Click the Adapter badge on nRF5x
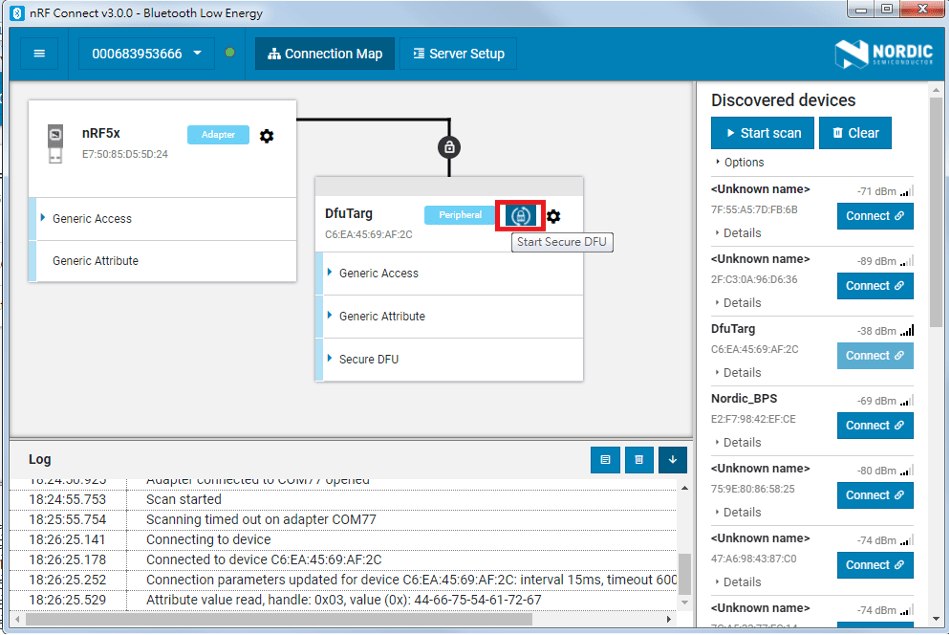Image resolution: width=949 pixels, height=635 pixels. tap(218, 134)
